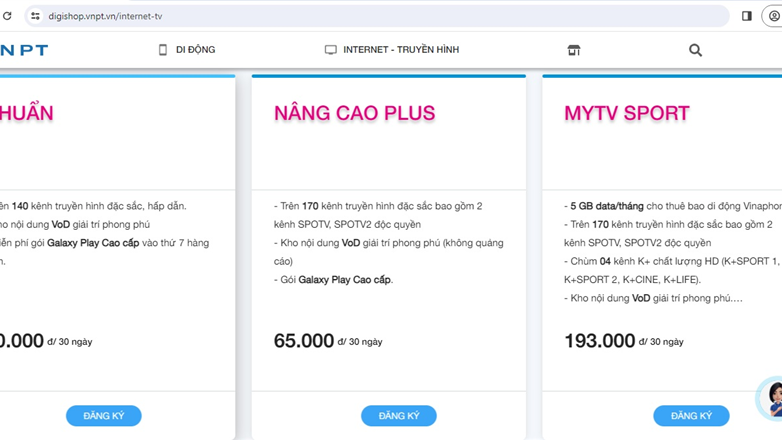This screenshot has width=782, height=440.
Task: Click the '5 GB data/tháng' feature line
Action: click(x=673, y=206)
